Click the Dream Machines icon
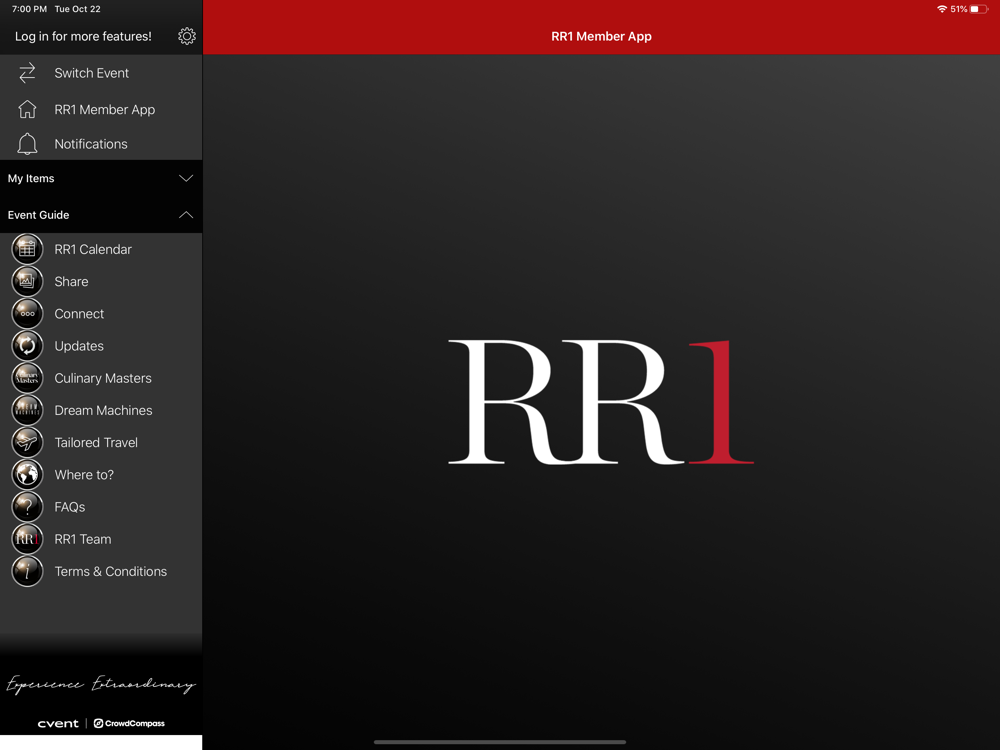1000x750 pixels. pyautogui.click(x=27, y=410)
